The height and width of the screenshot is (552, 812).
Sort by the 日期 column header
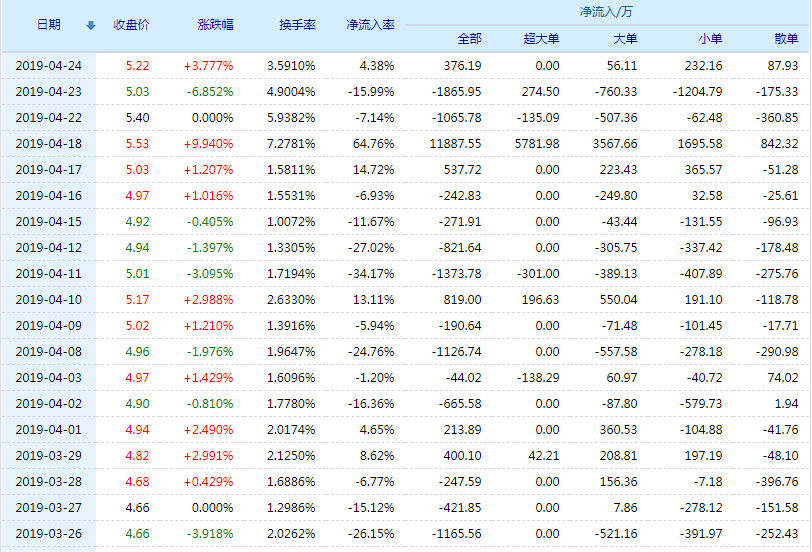pyautogui.click(x=48, y=24)
